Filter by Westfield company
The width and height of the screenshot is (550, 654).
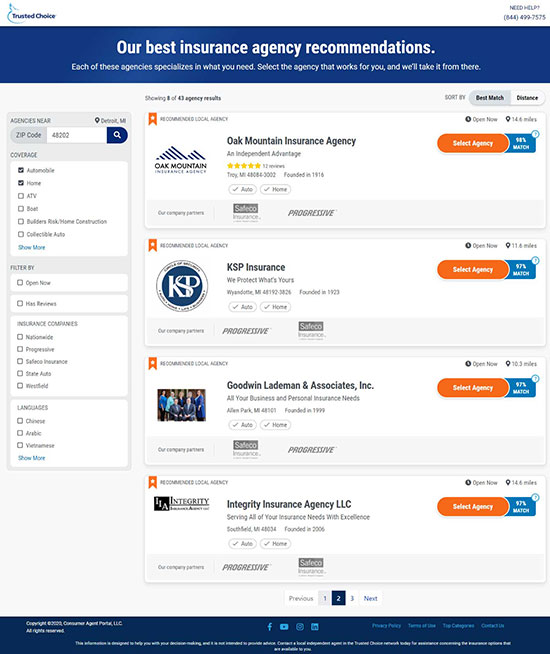coord(20,385)
